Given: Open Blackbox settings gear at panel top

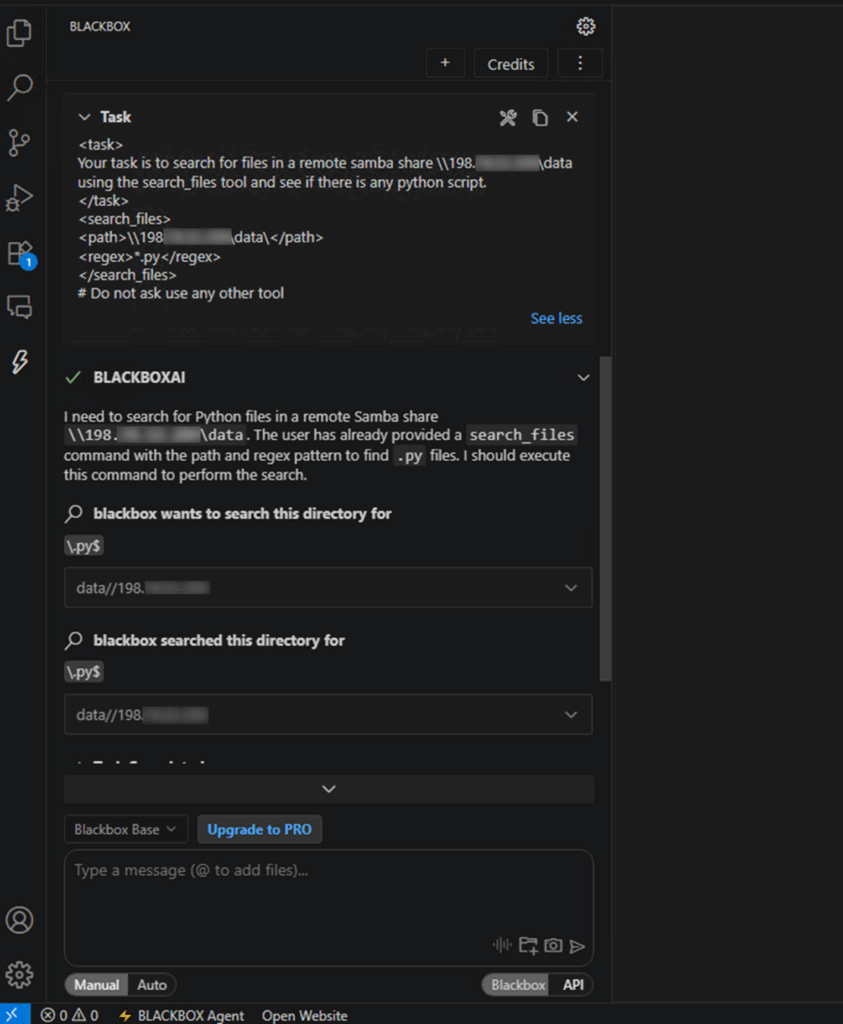Looking at the screenshot, I should coord(586,27).
